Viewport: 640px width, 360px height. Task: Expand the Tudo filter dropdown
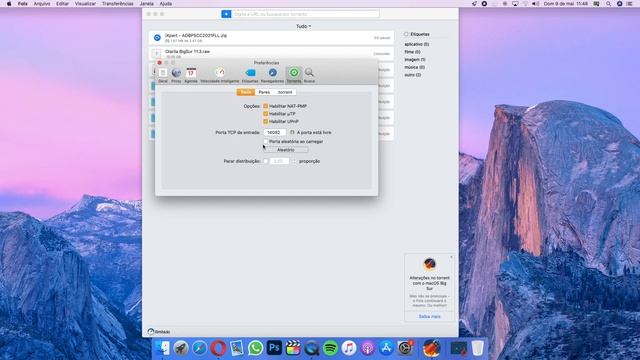click(303, 26)
